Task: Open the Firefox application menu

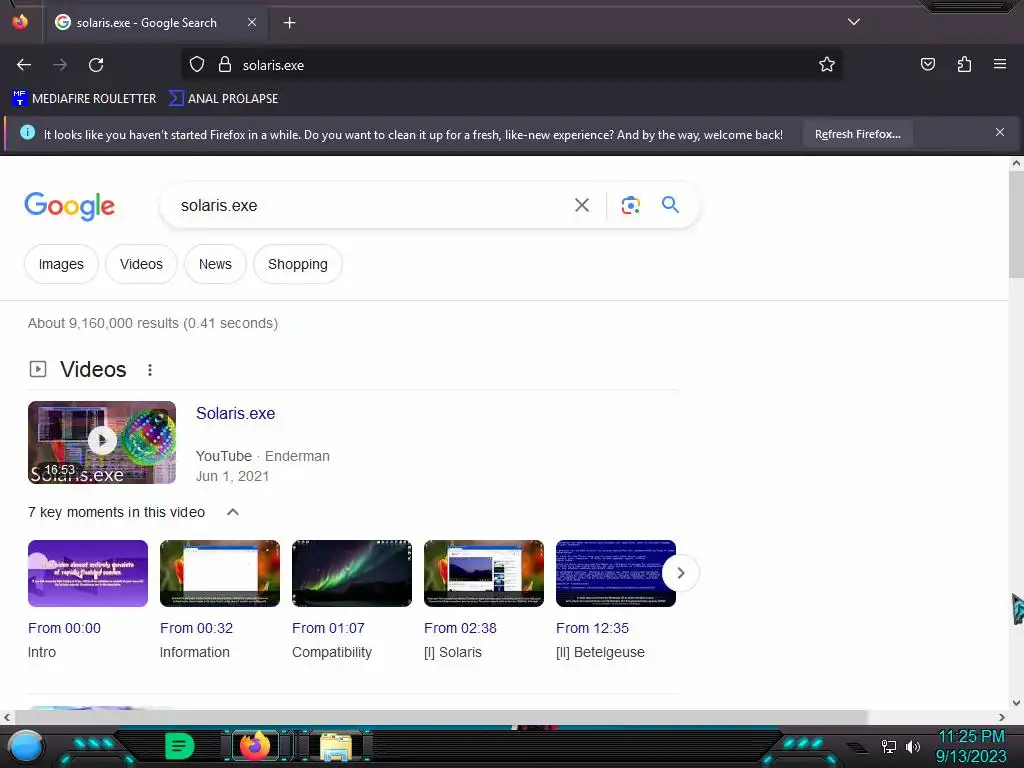Action: coord(1000,64)
